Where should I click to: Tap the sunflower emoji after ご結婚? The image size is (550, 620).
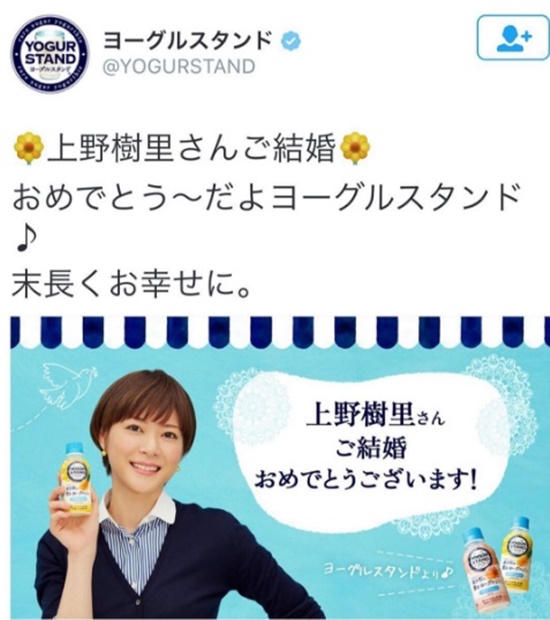pyautogui.click(x=355, y=149)
